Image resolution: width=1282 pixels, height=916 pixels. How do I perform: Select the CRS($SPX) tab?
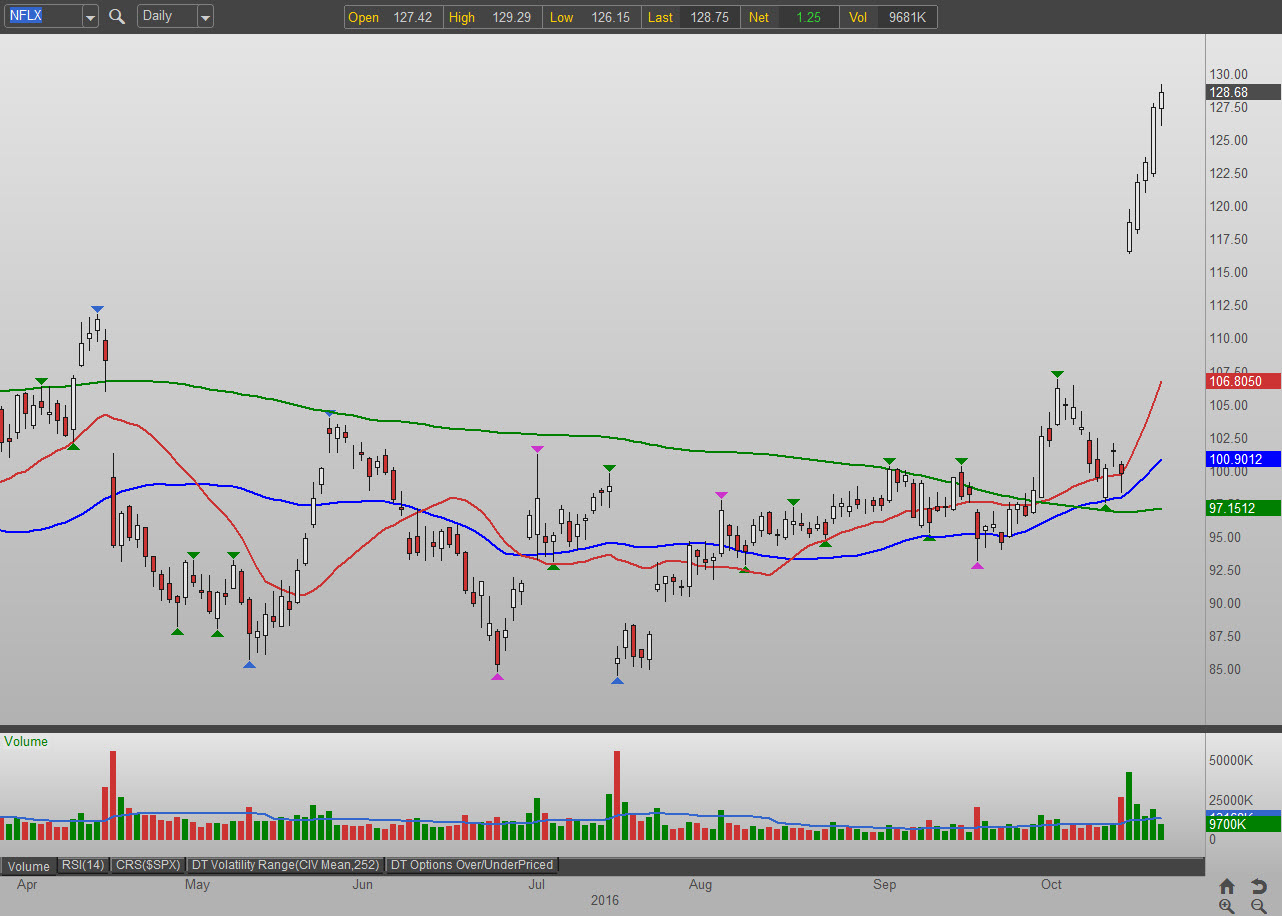click(x=147, y=865)
